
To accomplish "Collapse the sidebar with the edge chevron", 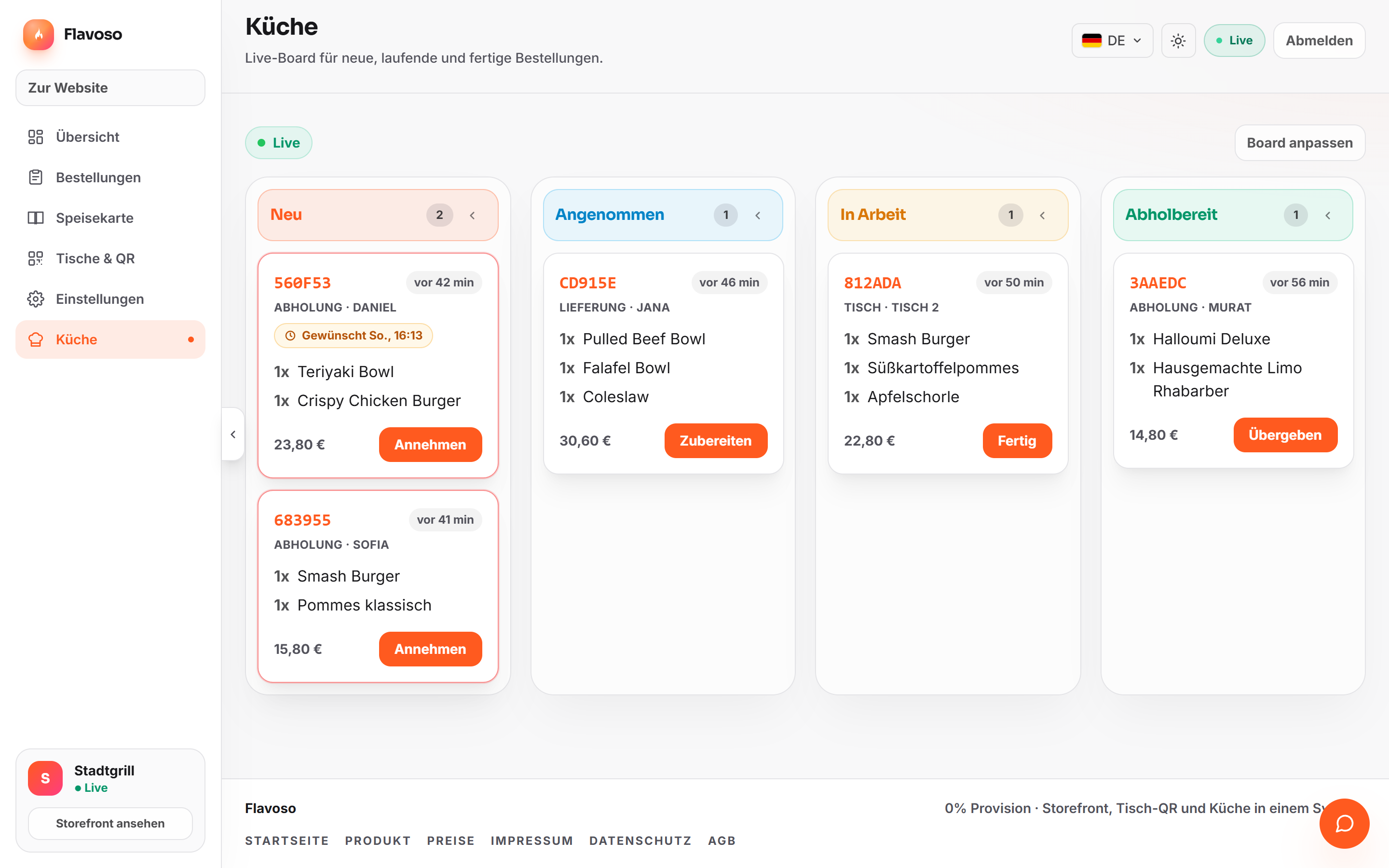I will click(x=233, y=434).
